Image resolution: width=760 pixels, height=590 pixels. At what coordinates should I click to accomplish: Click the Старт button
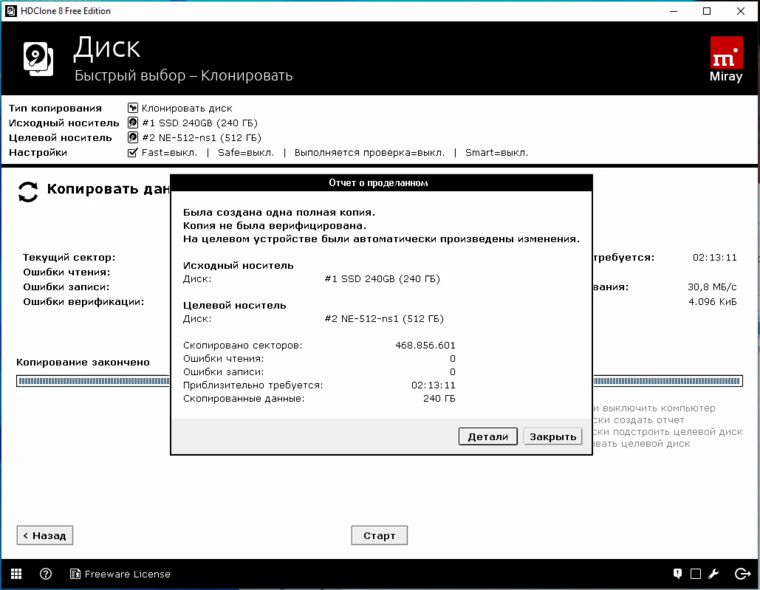[380, 536]
